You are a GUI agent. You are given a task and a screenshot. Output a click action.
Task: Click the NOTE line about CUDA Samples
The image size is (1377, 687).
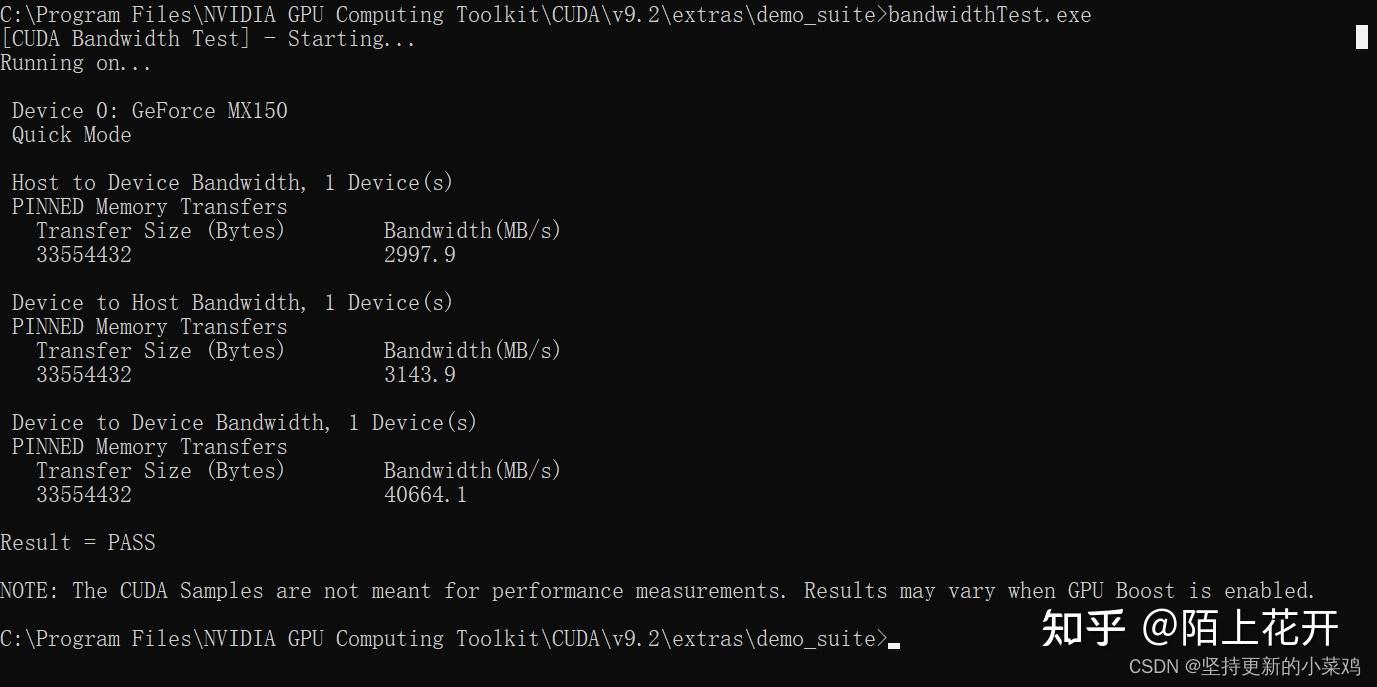coord(657,591)
